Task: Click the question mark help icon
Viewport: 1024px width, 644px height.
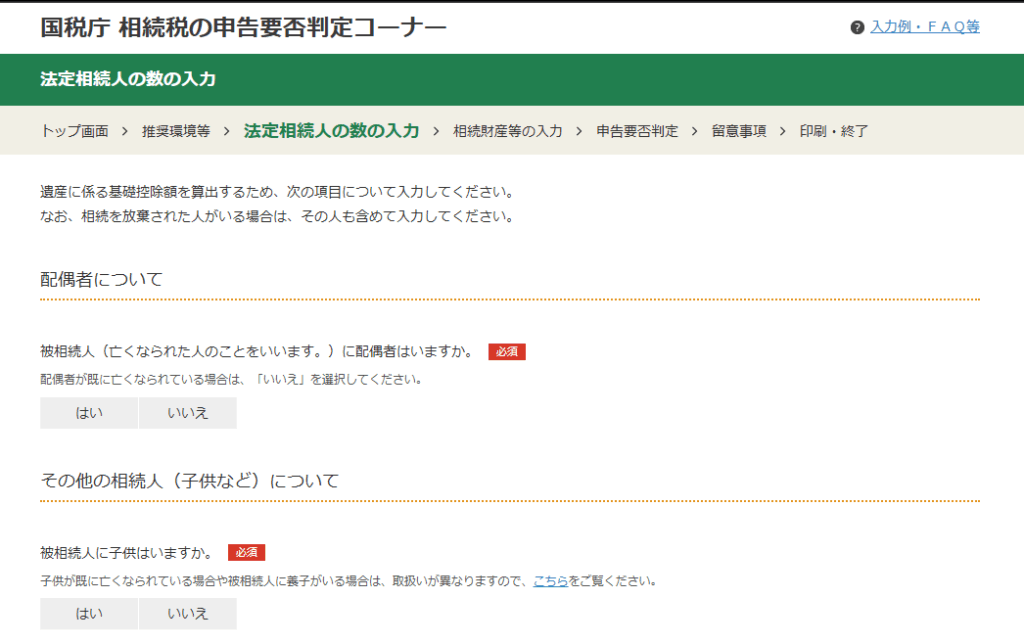Action: click(857, 28)
